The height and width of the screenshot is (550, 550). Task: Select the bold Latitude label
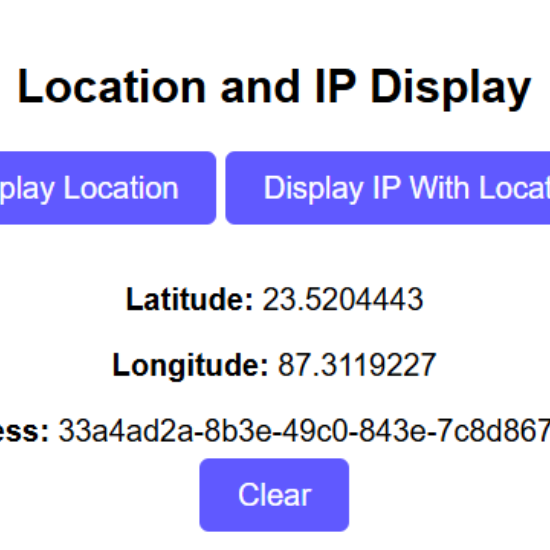[x=189, y=299]
